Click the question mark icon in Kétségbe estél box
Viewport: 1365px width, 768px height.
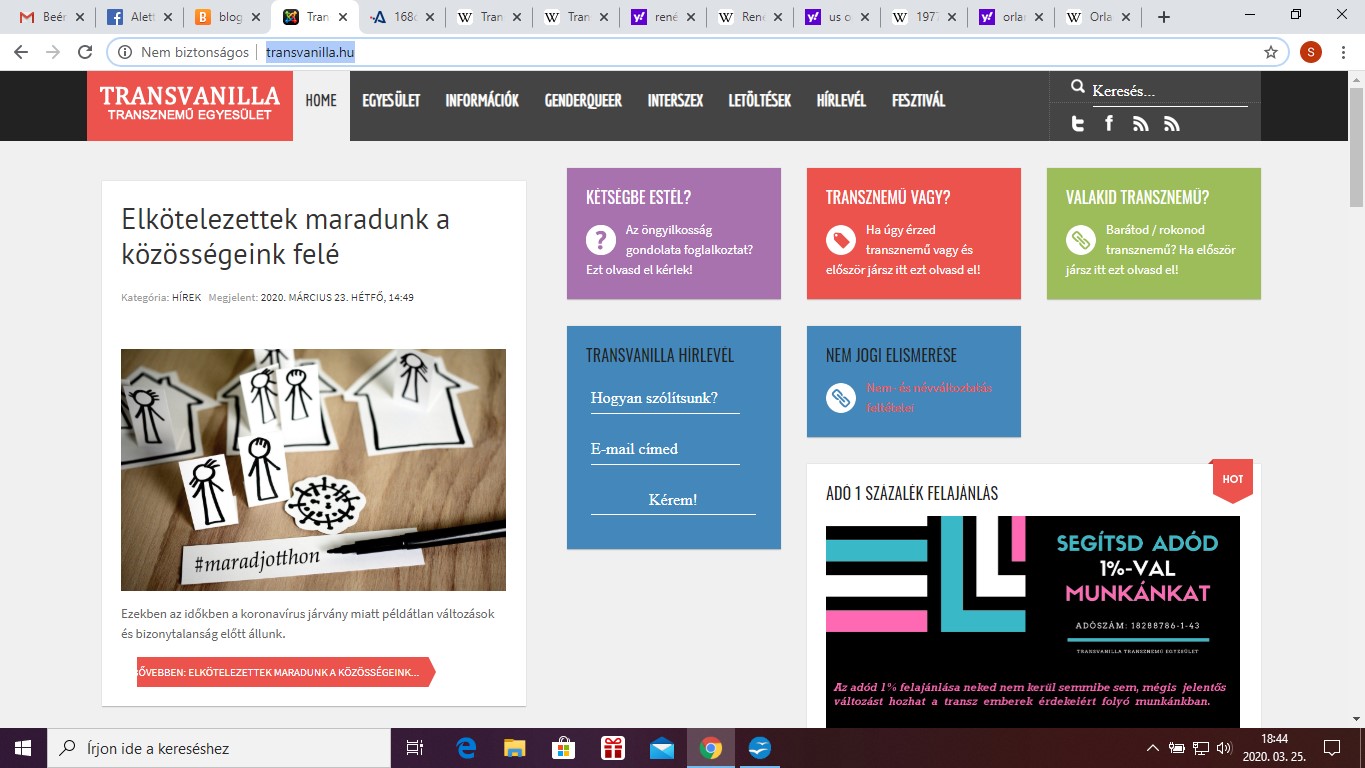tap(601, 240)
